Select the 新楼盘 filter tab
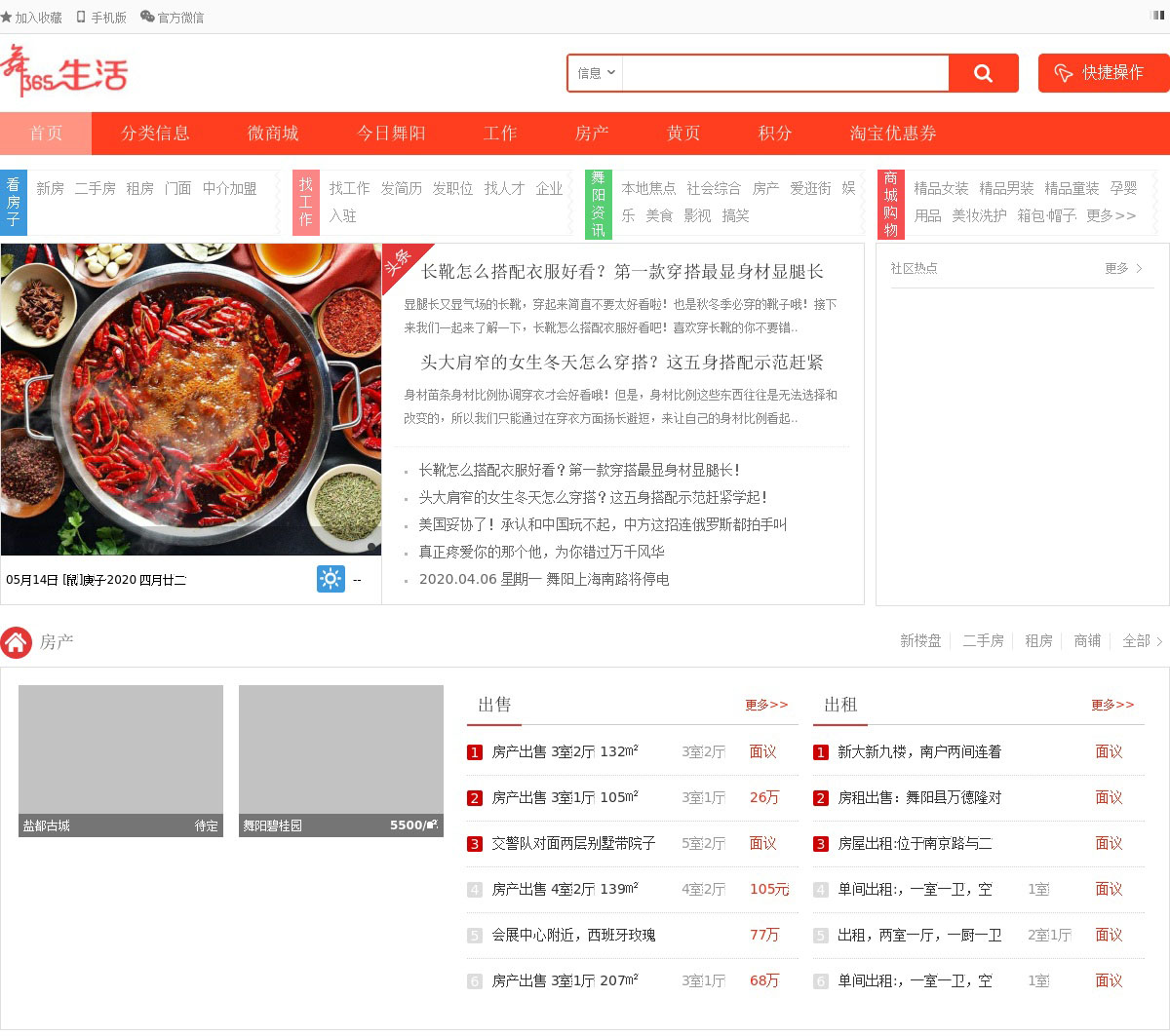This screenshot has width=1170, height=1036. pos(920,640)
